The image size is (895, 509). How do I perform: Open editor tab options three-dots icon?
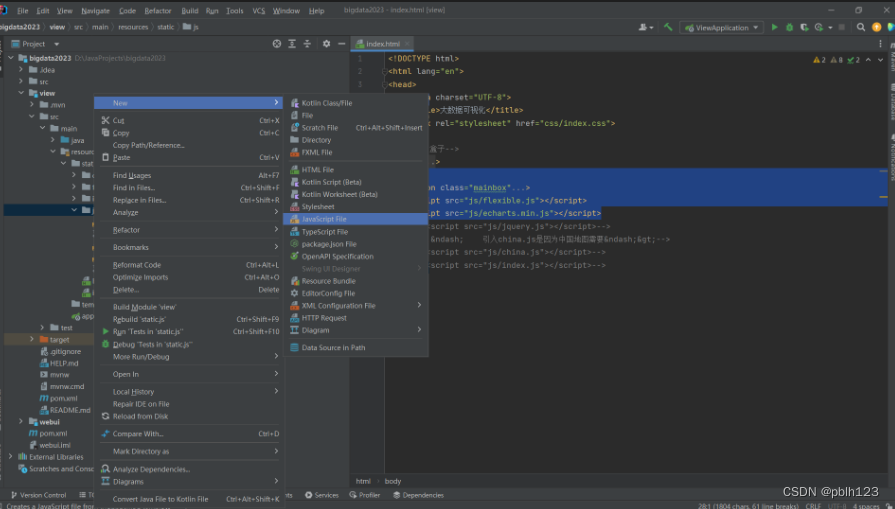pyautogui.click(x=880, y=44)
